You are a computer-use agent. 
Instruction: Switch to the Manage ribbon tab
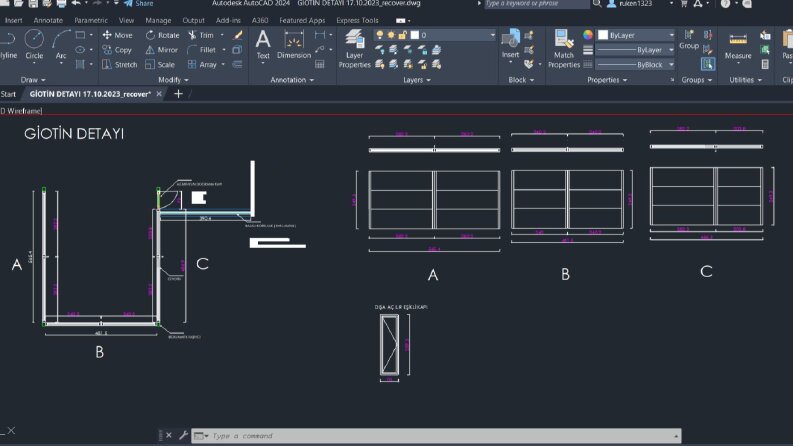[x=158, y=20]
